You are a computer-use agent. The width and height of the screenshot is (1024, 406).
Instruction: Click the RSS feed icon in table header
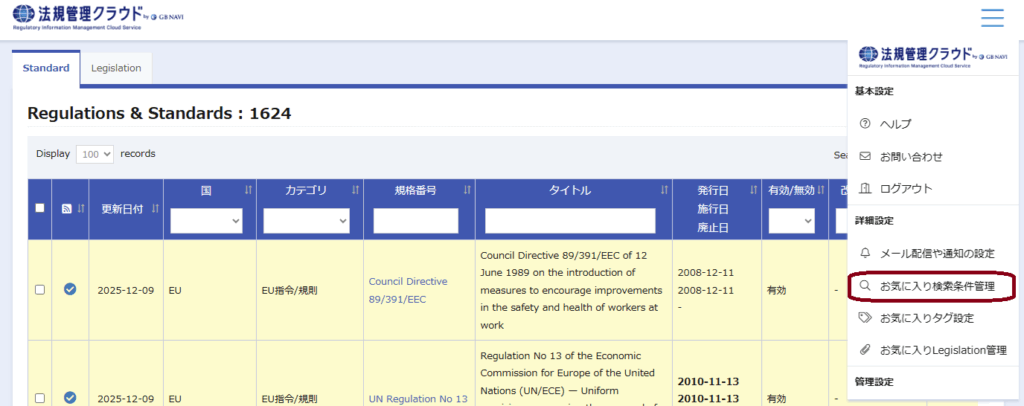point(68,208)
